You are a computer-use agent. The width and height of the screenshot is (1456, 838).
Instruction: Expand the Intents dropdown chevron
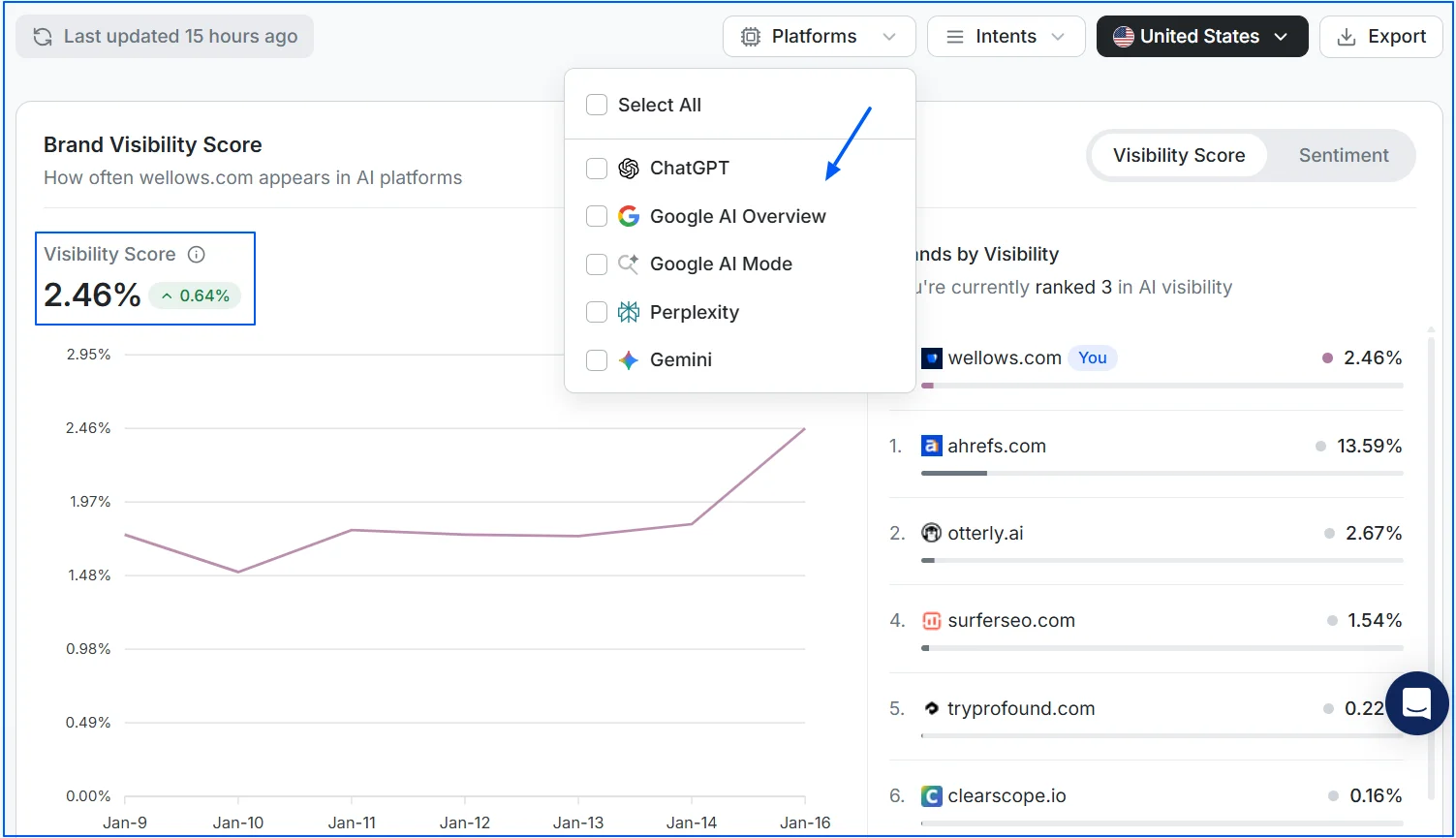point(1058,37)
